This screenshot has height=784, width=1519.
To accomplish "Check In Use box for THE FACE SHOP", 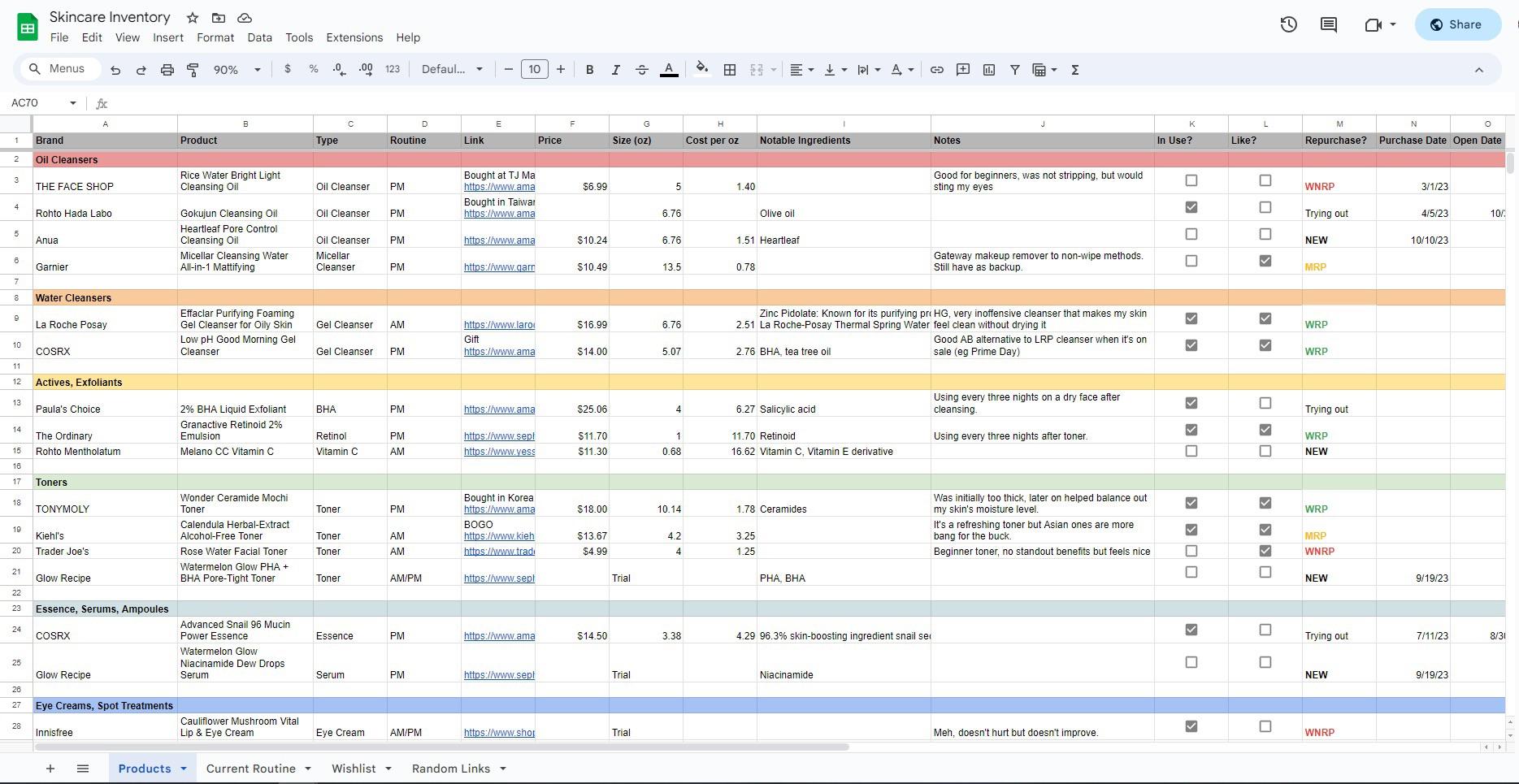I will pos(1191,180).
